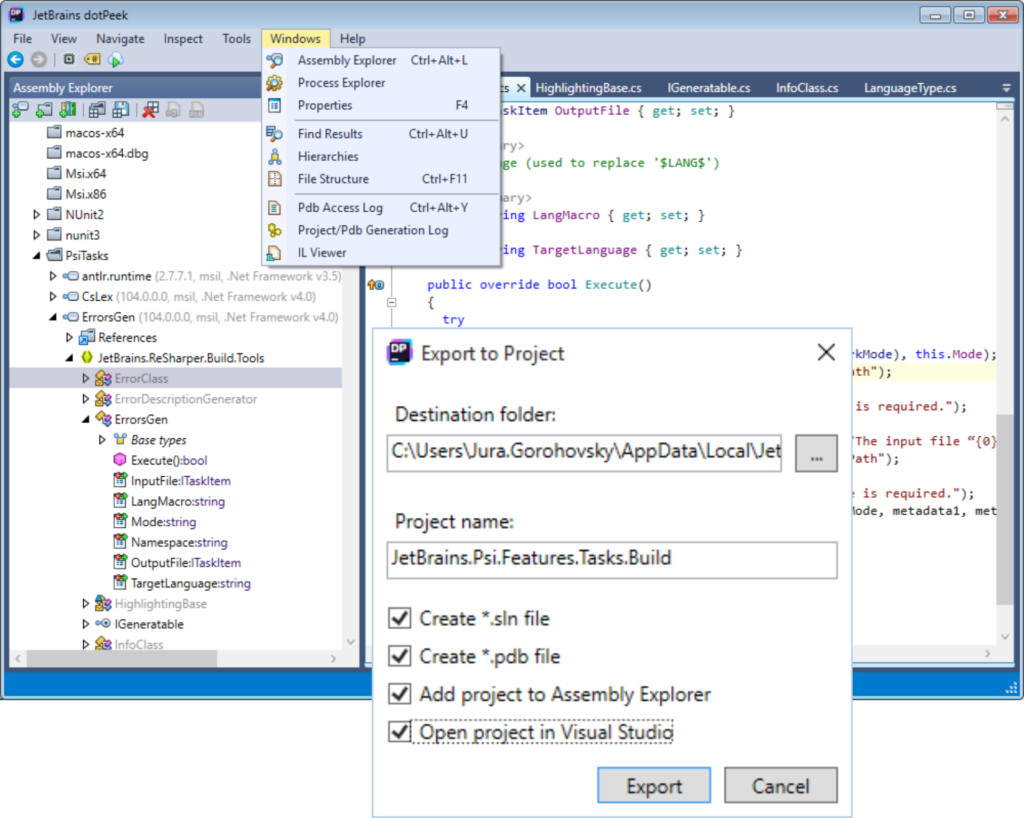
Task: Click the dotPeek logo in the title bar
Action: click(16, 14)
